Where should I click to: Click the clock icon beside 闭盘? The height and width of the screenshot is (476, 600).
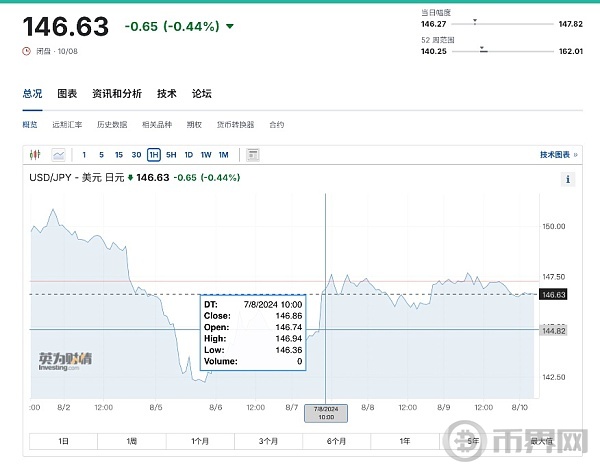pyautogui.click(x=25, y=50)
